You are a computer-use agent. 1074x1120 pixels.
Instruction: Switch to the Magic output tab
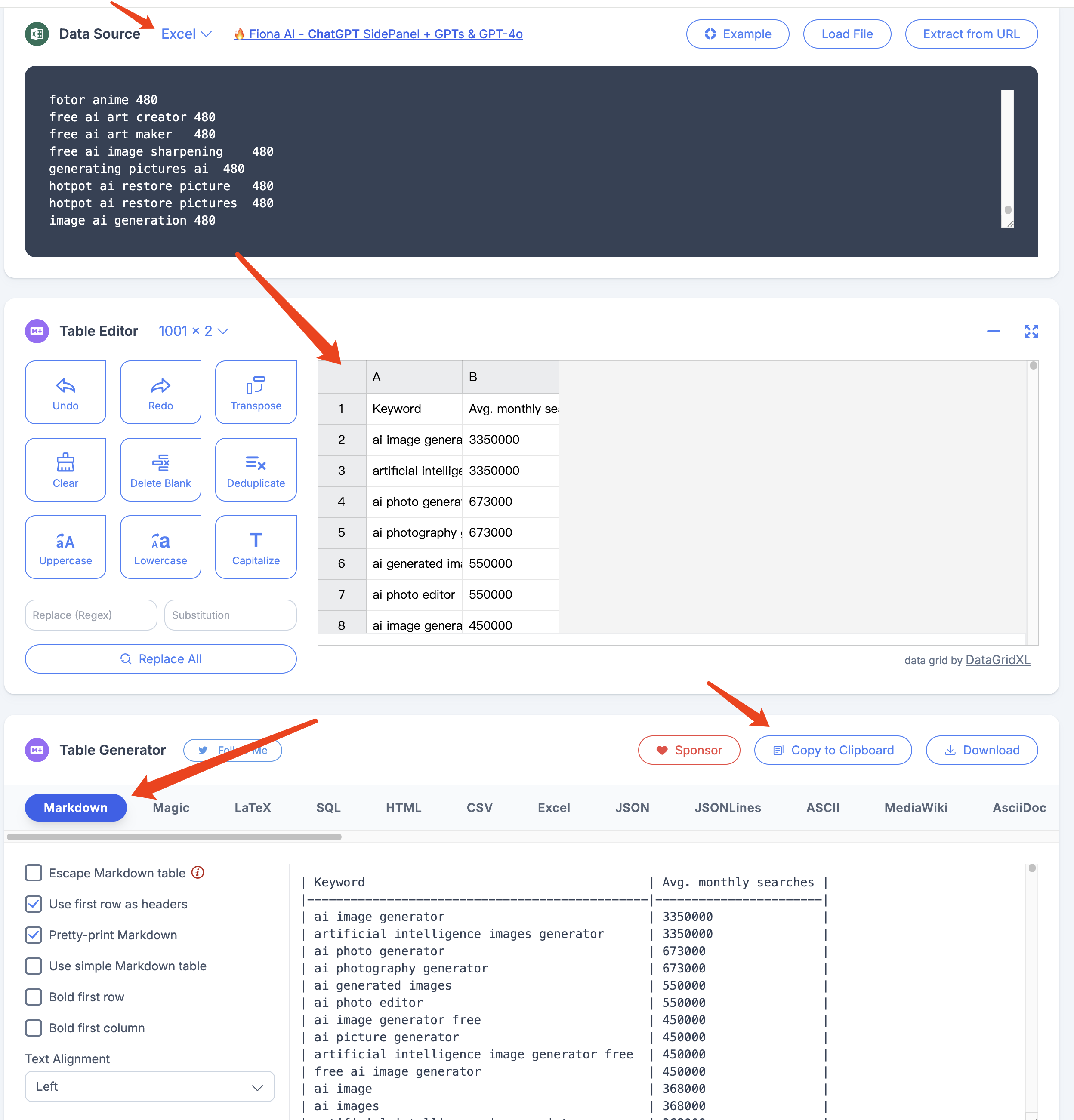[x=171, y=807]
